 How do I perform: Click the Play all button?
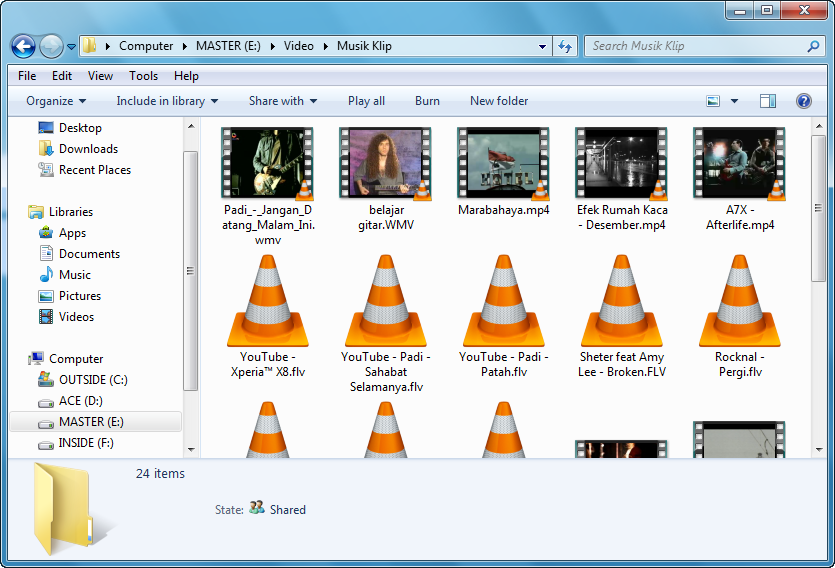[x=366, y=101]
